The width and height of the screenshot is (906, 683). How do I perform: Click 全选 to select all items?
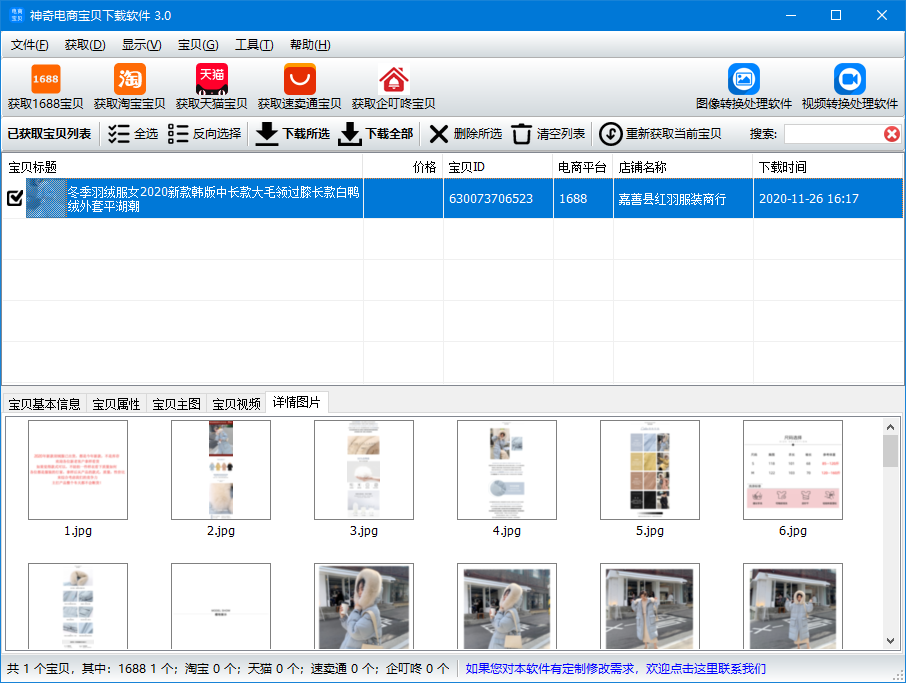point(133,134)
